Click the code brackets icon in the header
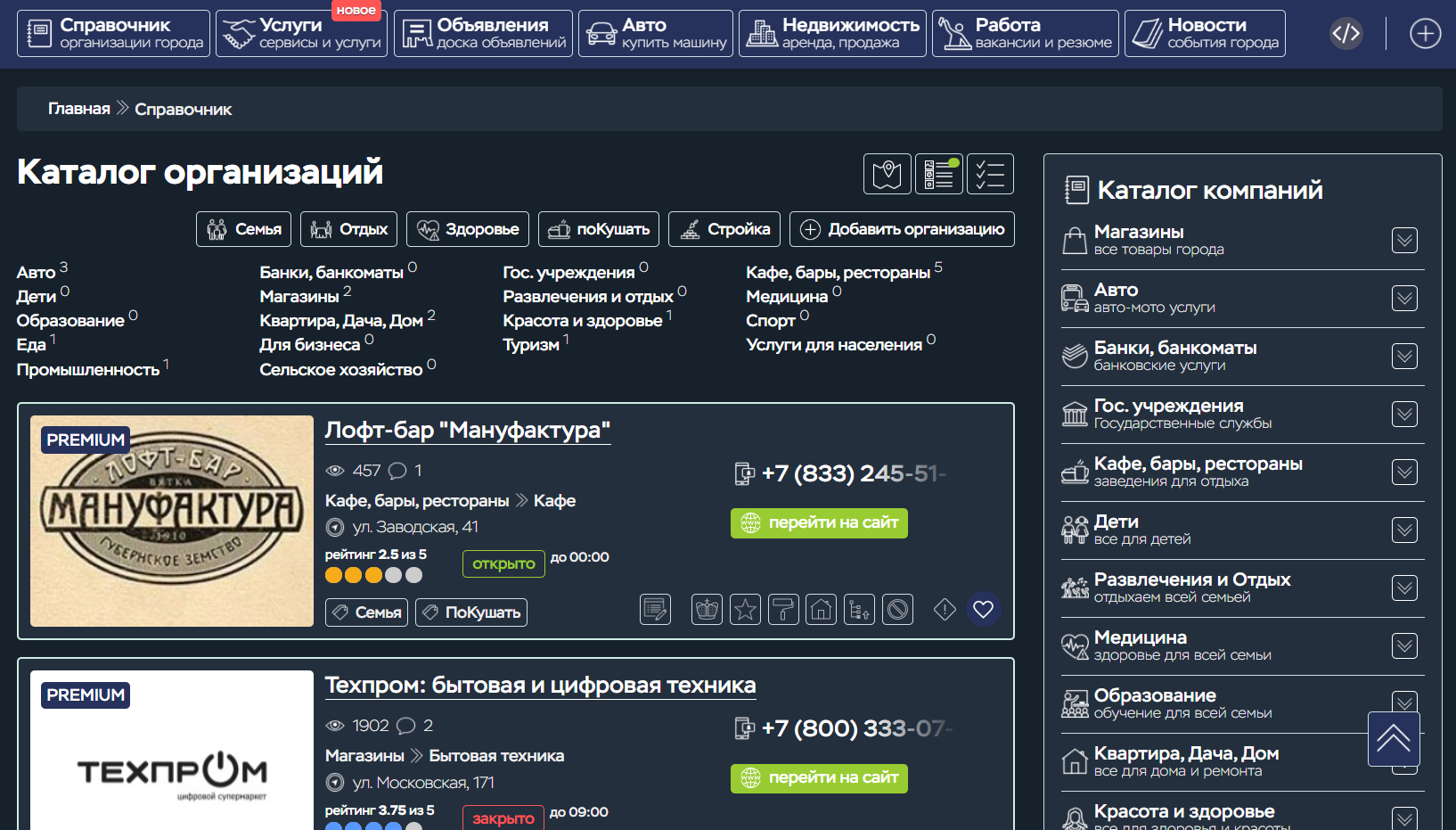The image size is (1456, 830). (x=1346, y=34)
